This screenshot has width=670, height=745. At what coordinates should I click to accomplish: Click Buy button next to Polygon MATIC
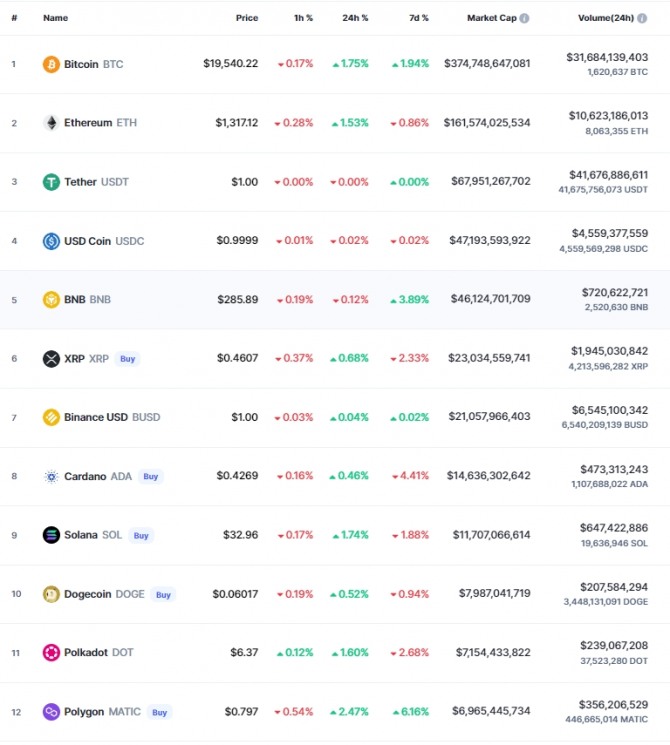click(160, 712)
